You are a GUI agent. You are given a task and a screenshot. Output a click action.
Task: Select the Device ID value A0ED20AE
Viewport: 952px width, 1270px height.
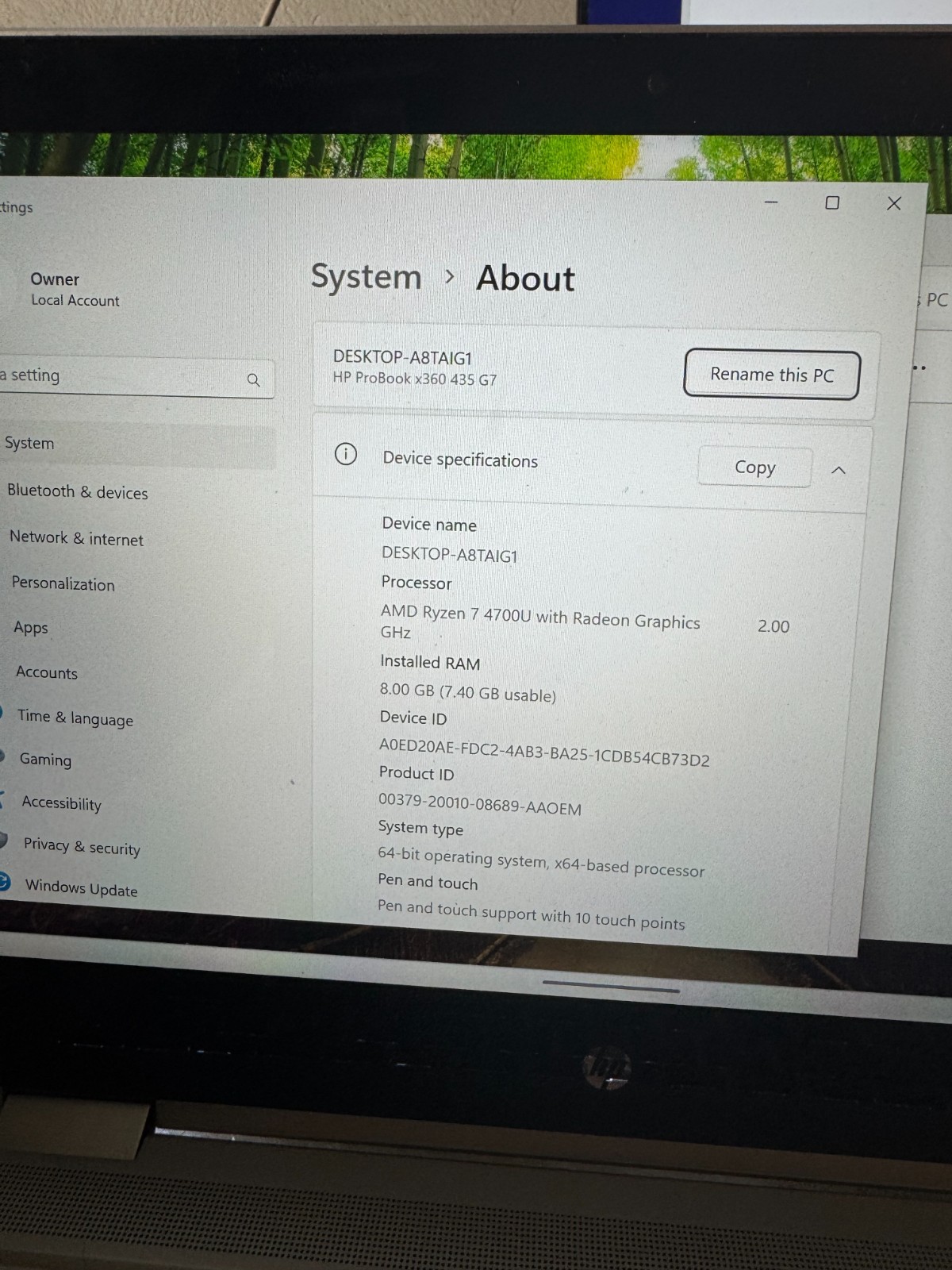[x=544, y=752]
